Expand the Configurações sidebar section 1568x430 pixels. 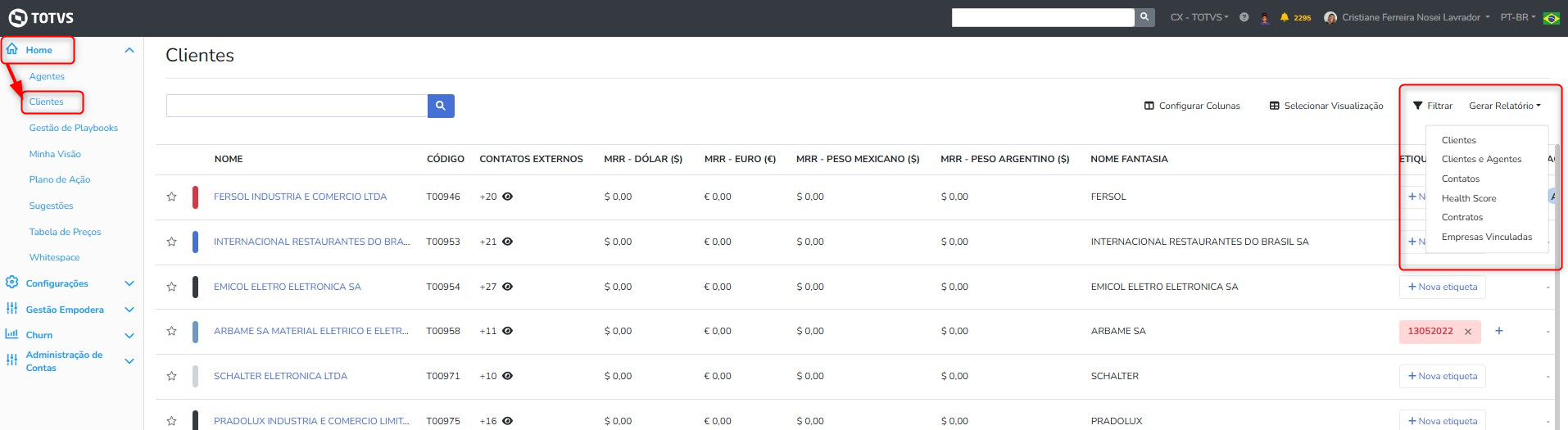129,283
